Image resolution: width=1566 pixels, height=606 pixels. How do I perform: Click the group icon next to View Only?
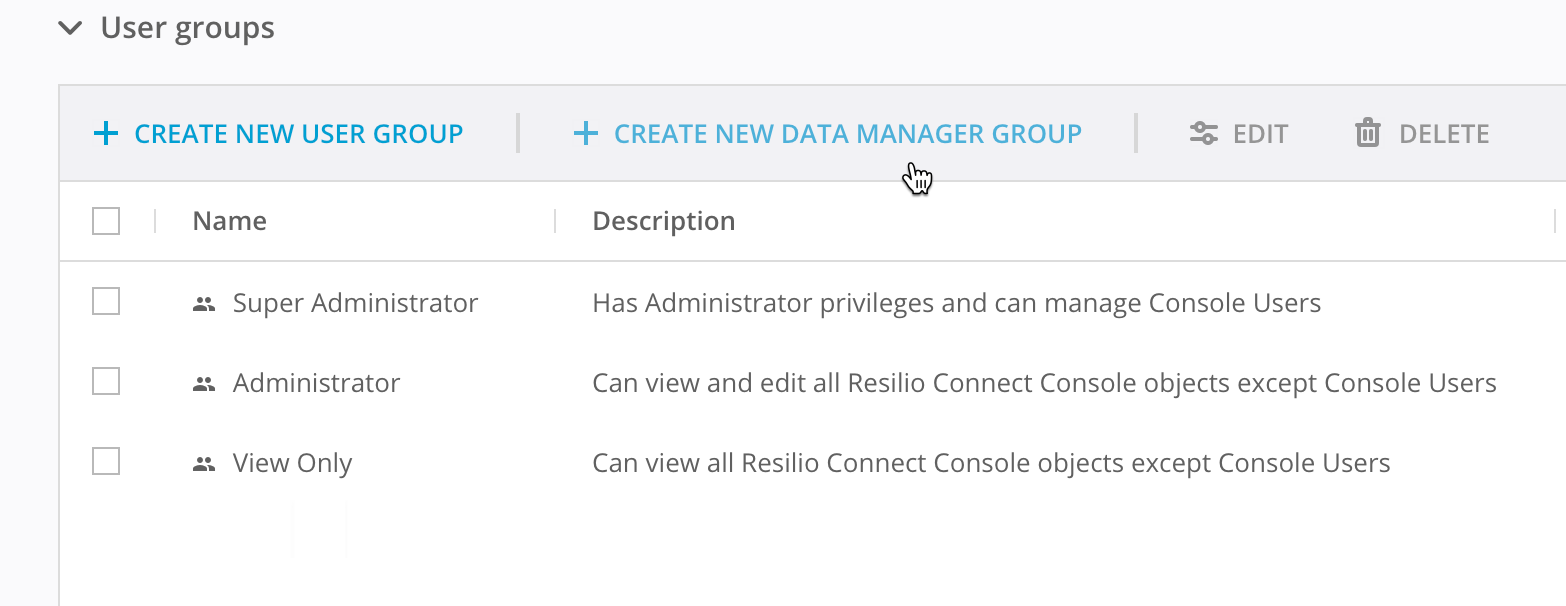[204, 464]
